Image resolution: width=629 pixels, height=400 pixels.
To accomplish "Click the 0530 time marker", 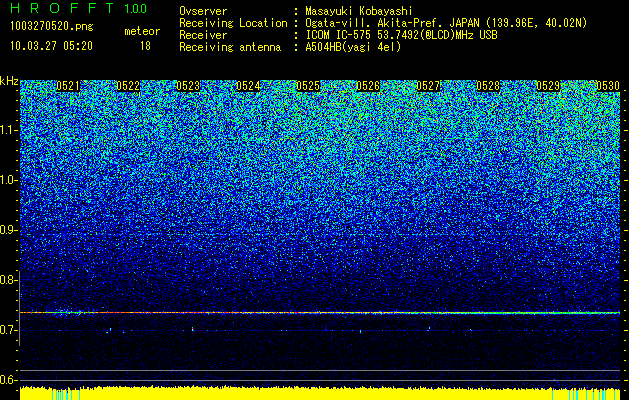I will tap(608, 86).
